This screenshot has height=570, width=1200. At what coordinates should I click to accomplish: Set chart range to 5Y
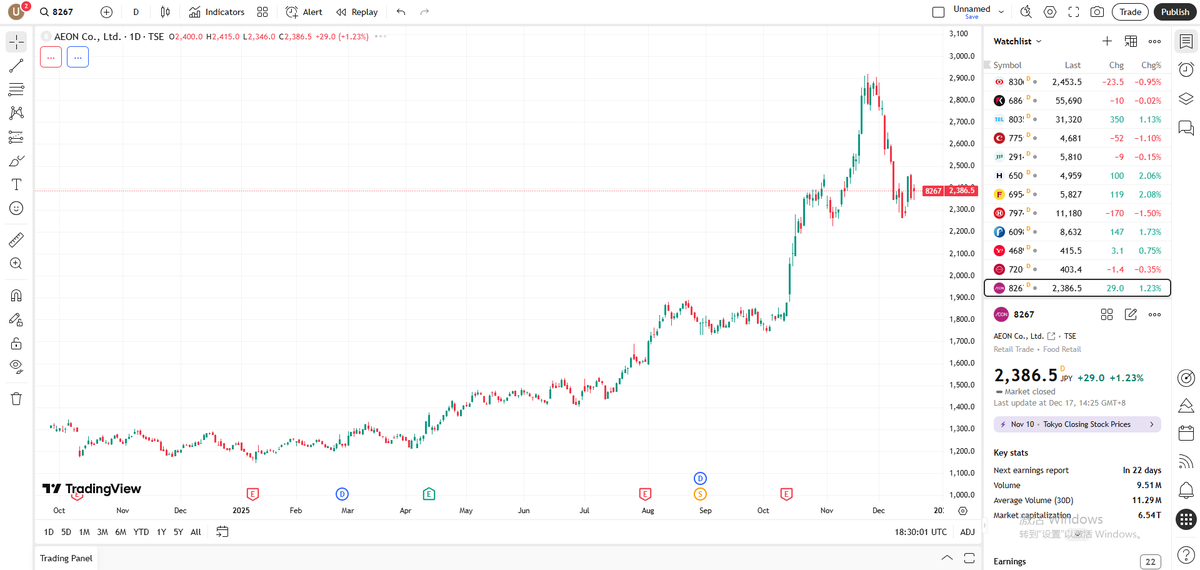pyautogui.click(x=178, y=532)
